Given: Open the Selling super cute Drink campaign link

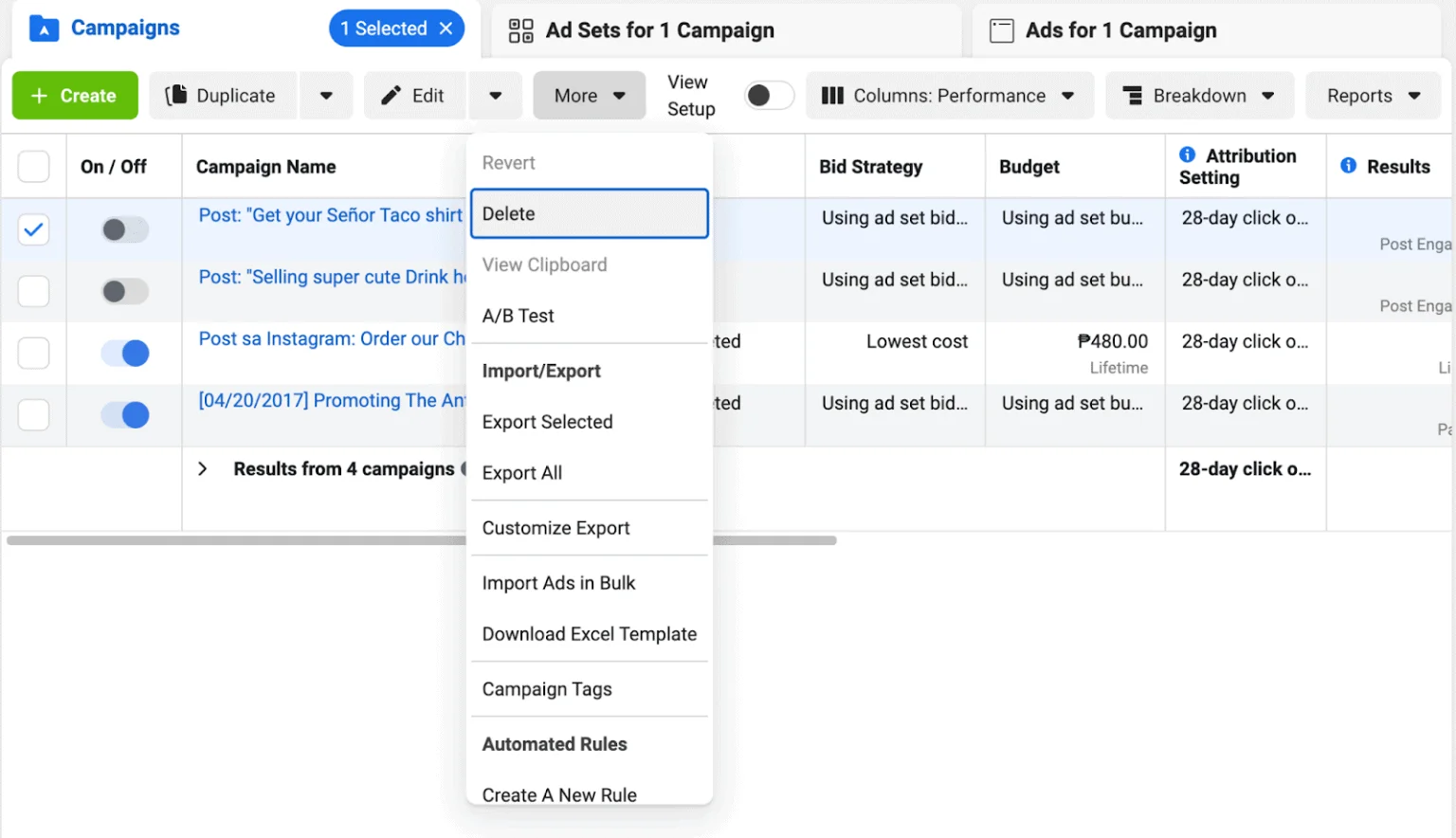Looking at the screenshot, I should click(332, 277).
